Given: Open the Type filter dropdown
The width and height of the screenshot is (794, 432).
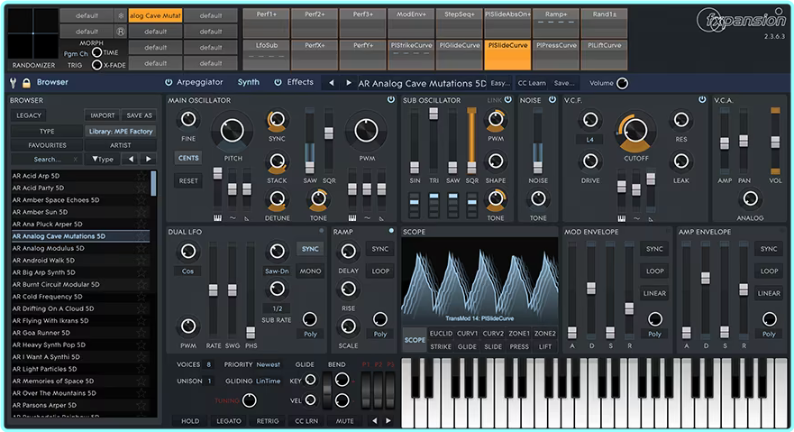Looking at the screenshot, I should (103, 159).
